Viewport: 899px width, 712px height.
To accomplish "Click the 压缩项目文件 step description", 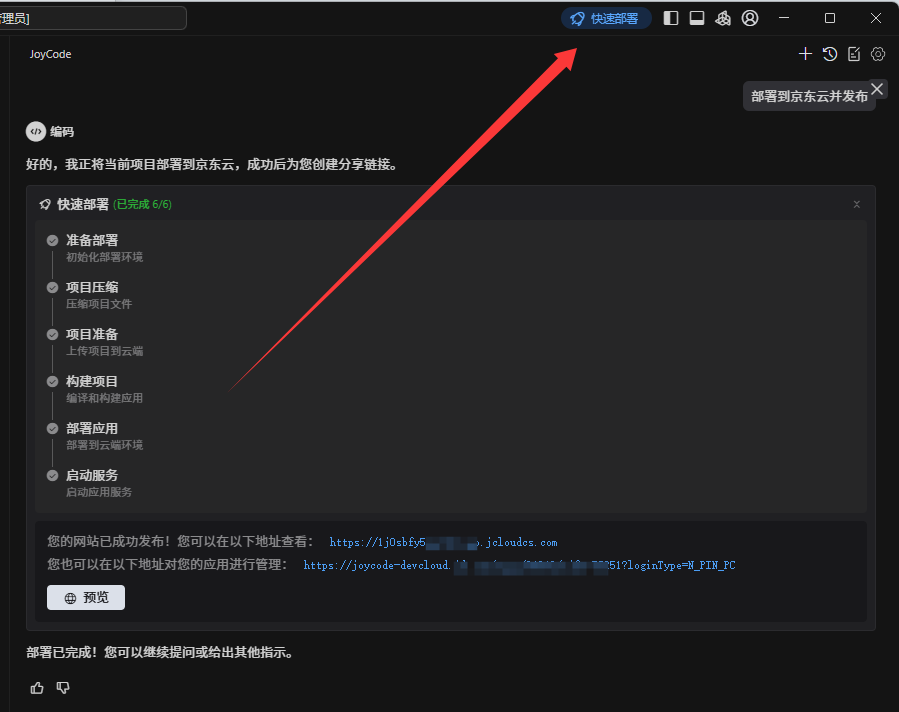I will tap(99, 304).
